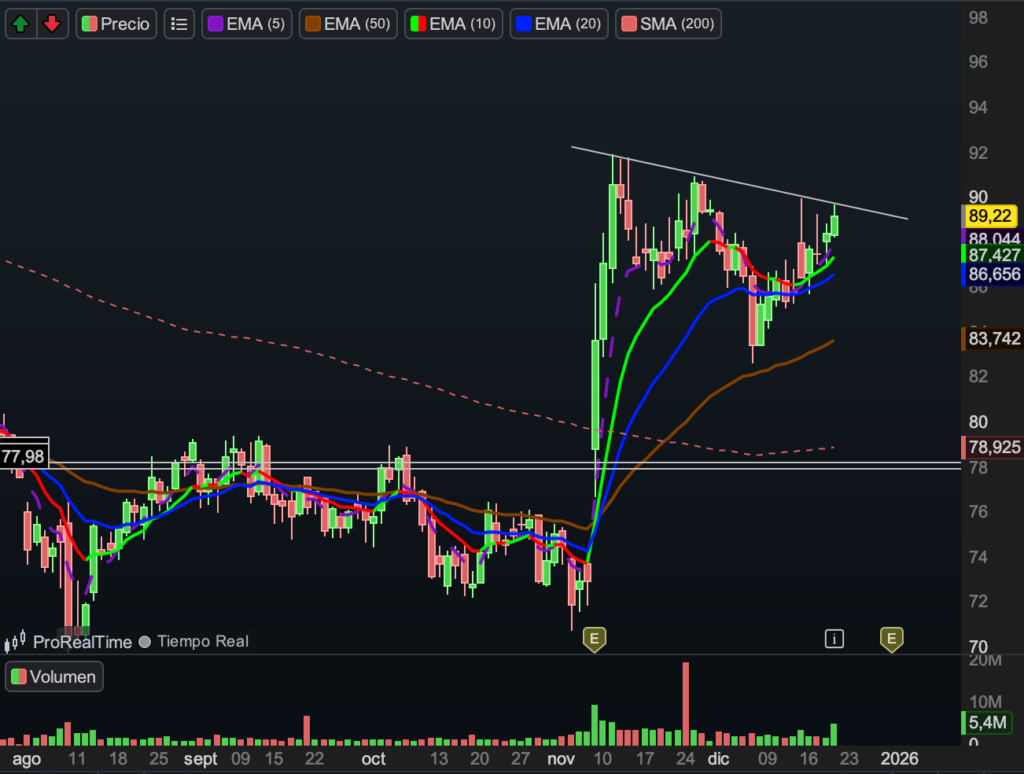
Task: Open the Volumen panel settings
Action: pos(56,677)
